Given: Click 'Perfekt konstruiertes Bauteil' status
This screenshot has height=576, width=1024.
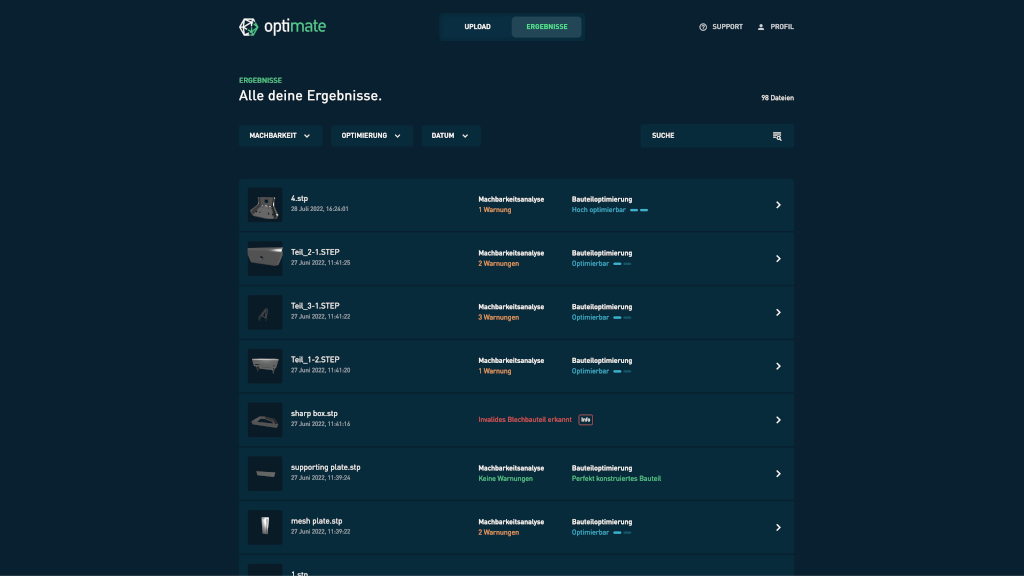Looking at the screenshot, I should tap(616, 479).
